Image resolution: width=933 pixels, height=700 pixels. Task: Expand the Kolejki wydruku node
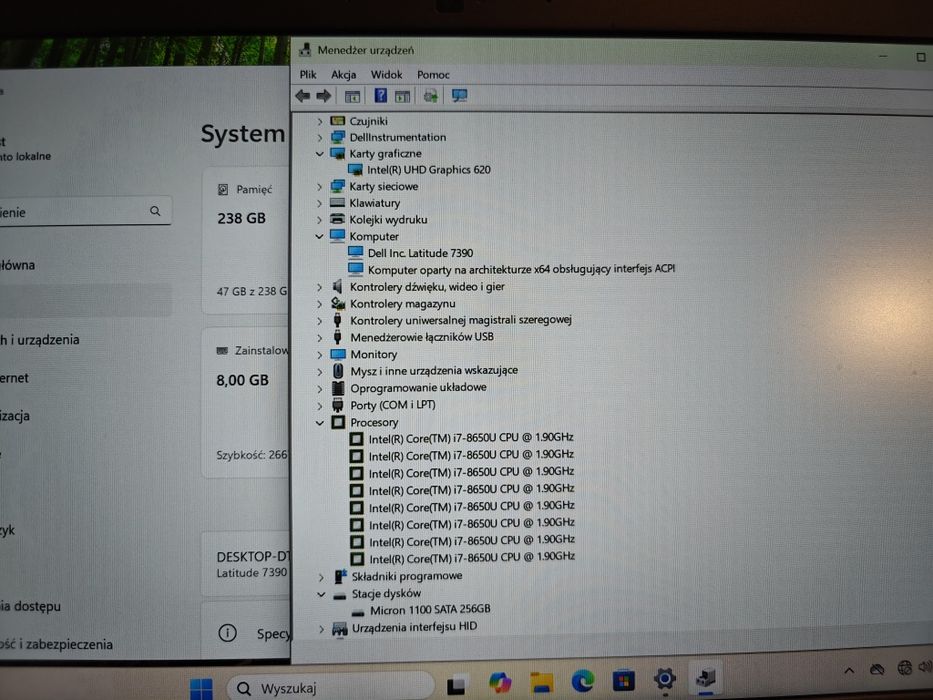pyautogui.click(x=320, y=220)
